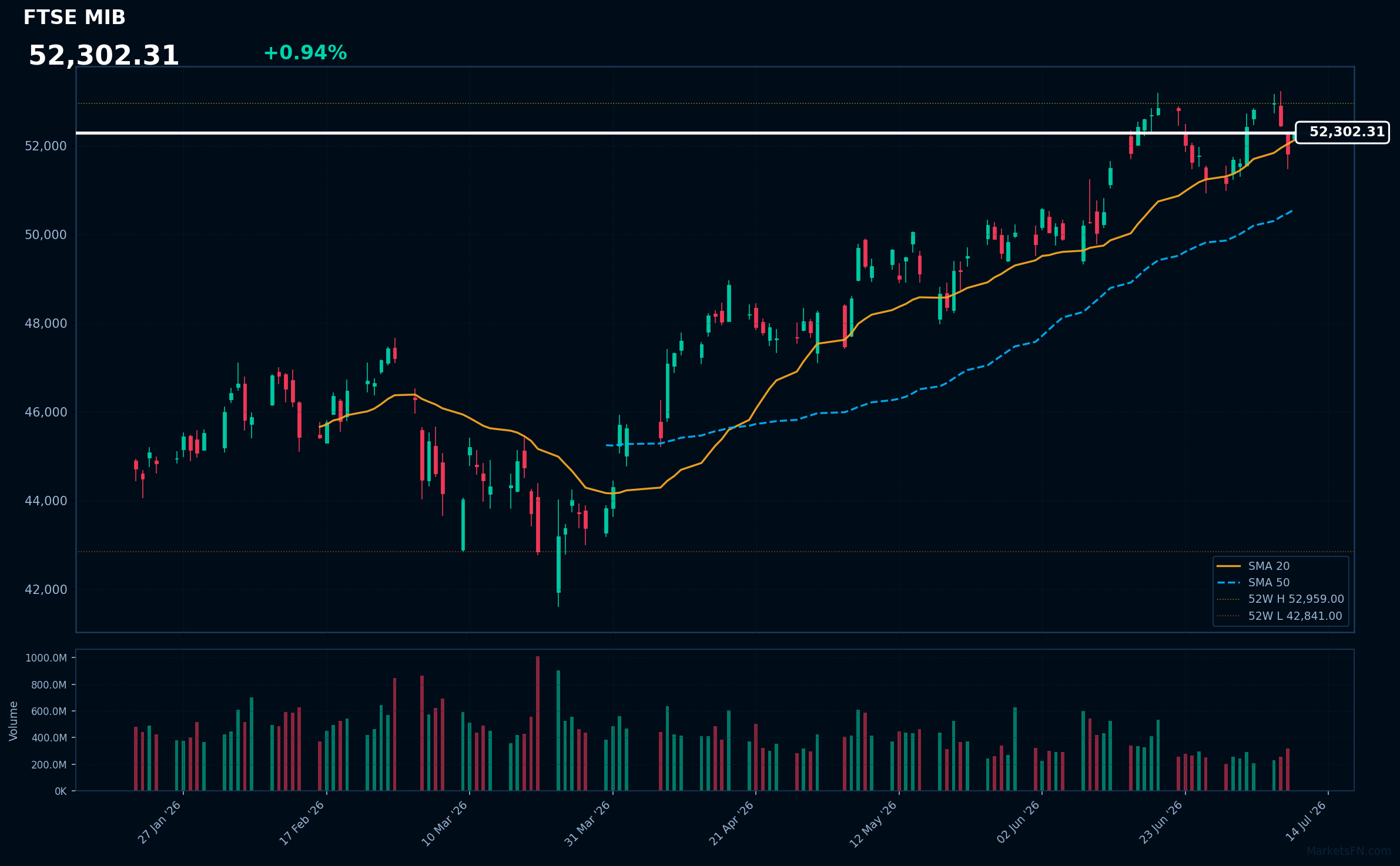Click the lowest candlestick wick below 42,000
The height and width of the screenshot is (866, 1400).
(x=558, y=600)
